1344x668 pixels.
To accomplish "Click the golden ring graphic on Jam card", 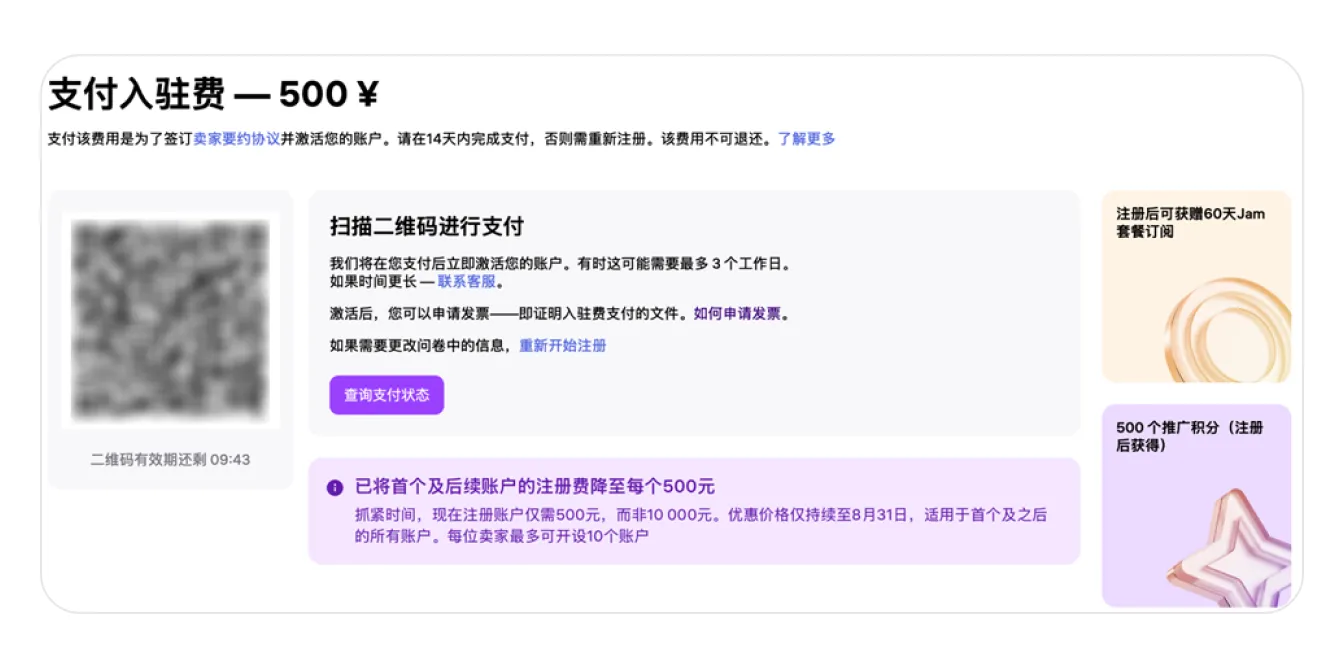I will click(1228, 330).
